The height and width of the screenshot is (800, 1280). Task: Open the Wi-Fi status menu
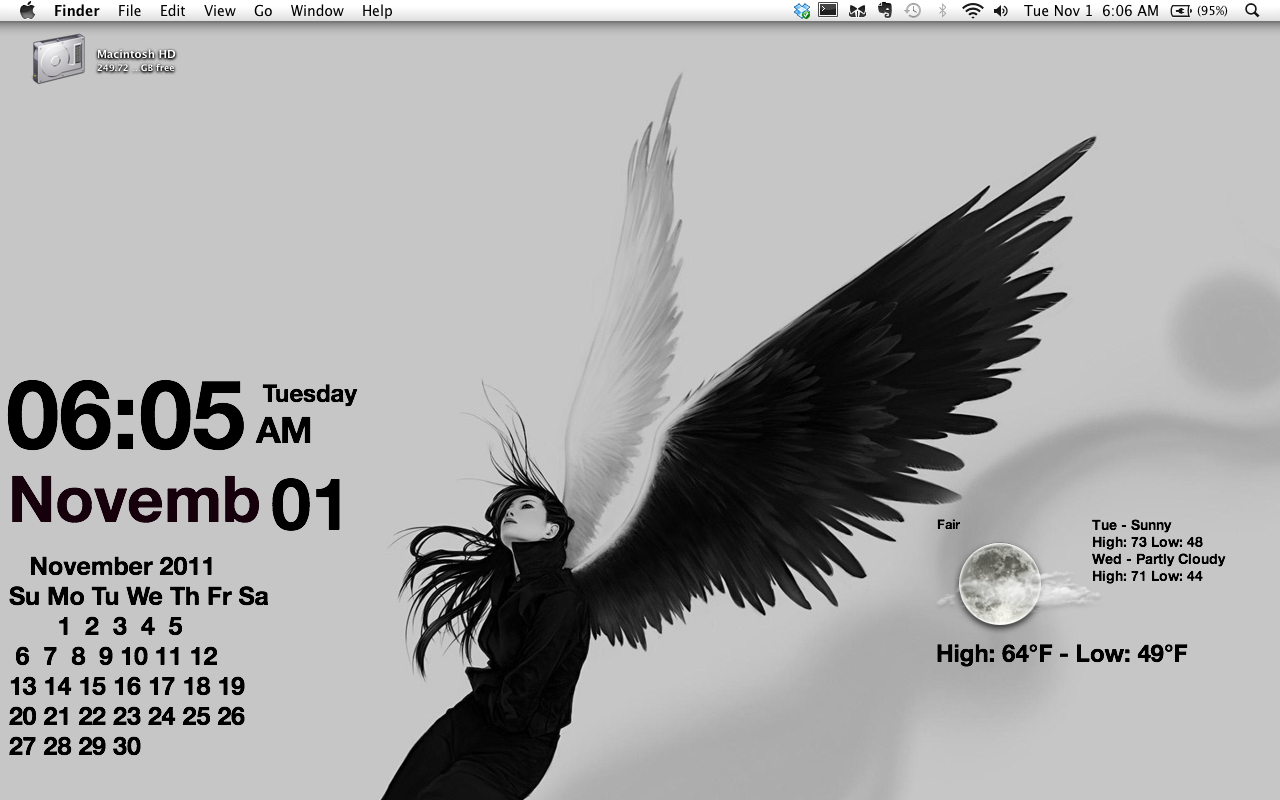(x=972, y=11)
